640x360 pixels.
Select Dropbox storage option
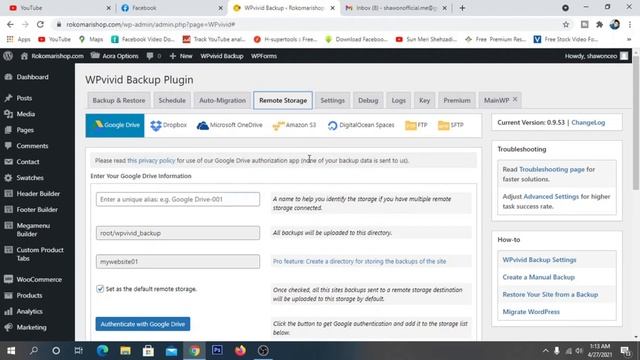click(x=168, y=125)
